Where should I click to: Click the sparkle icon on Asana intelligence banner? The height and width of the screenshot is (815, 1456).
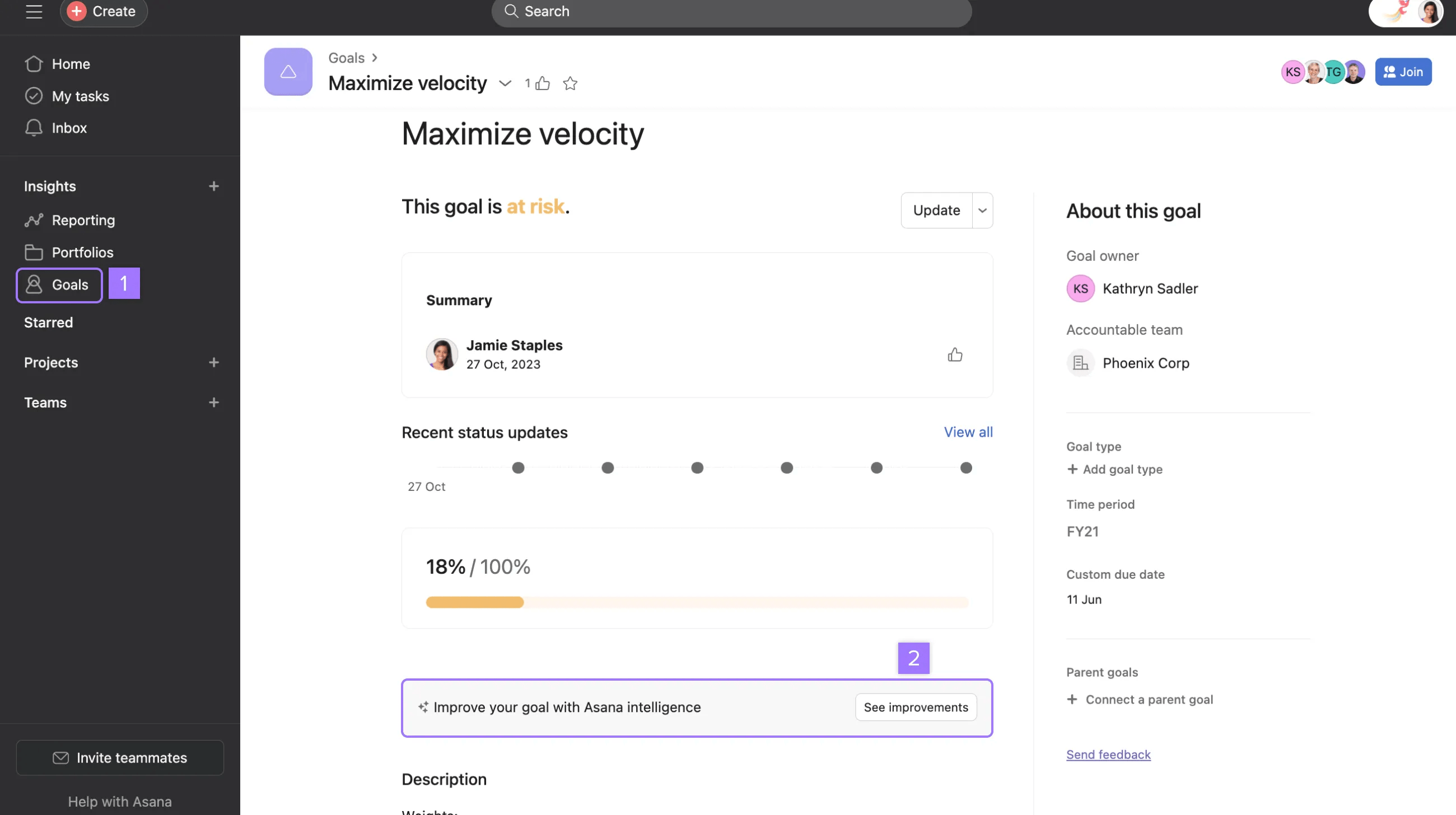[423, 706]
